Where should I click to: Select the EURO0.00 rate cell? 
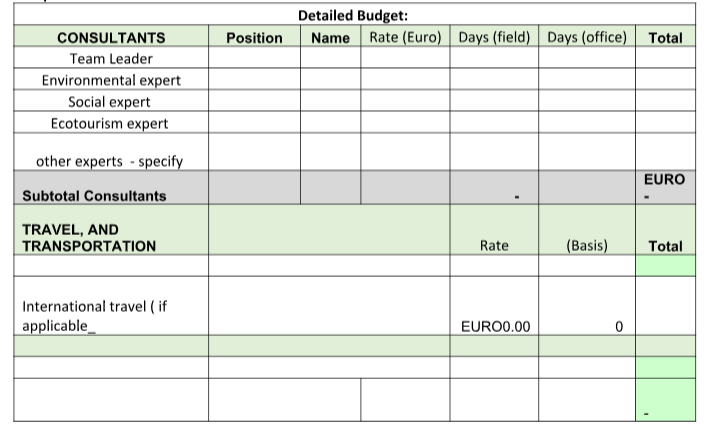494,306
